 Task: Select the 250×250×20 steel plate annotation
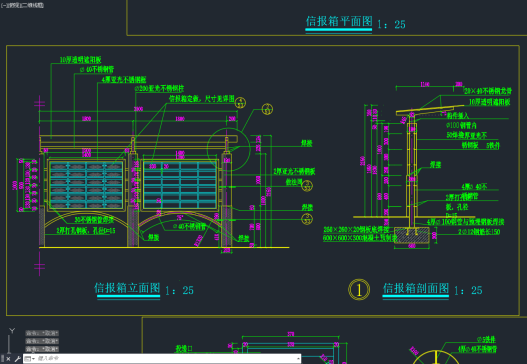pos(356,230)
